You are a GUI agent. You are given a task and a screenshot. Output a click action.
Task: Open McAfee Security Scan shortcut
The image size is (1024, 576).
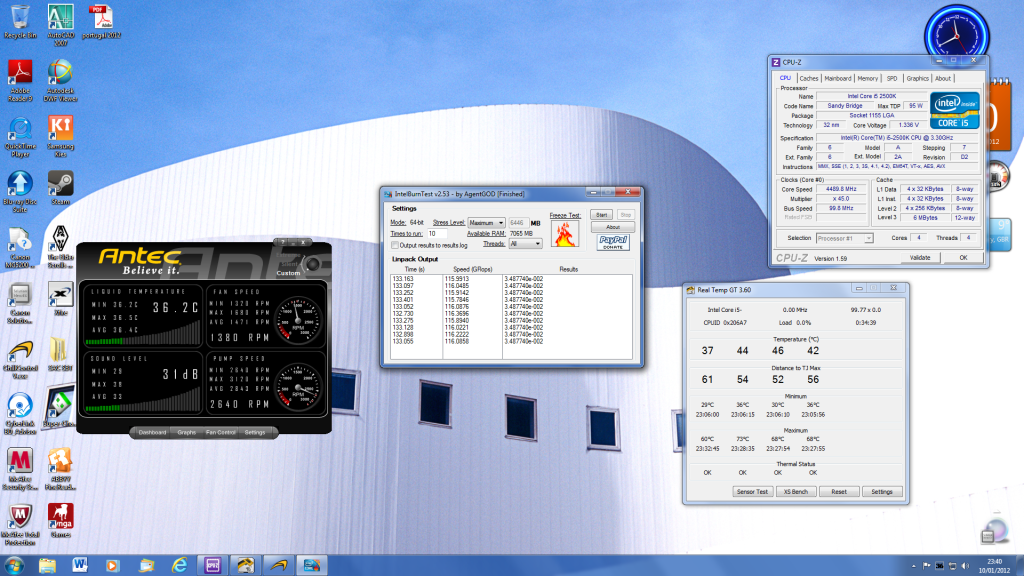20,470
